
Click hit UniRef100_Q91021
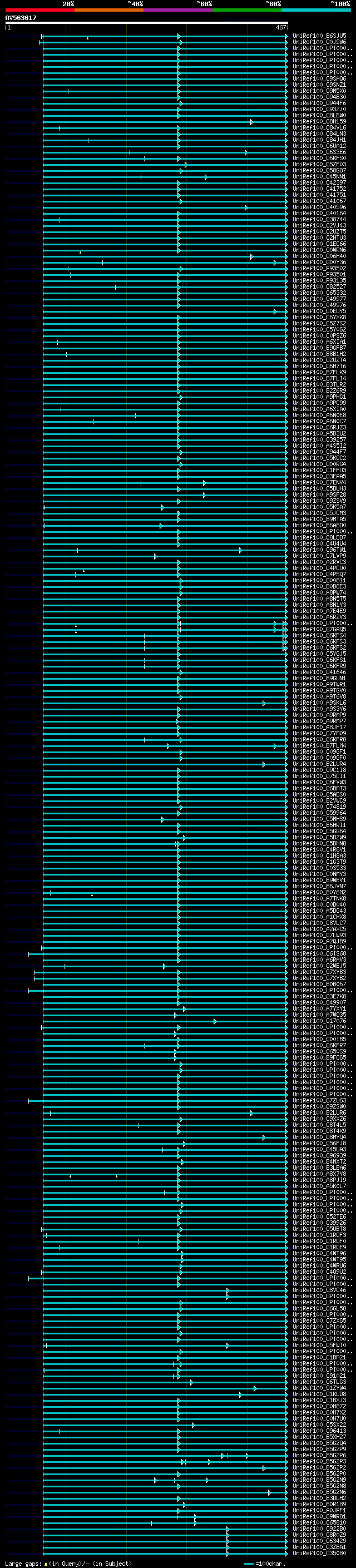[x=319, y=1376]
